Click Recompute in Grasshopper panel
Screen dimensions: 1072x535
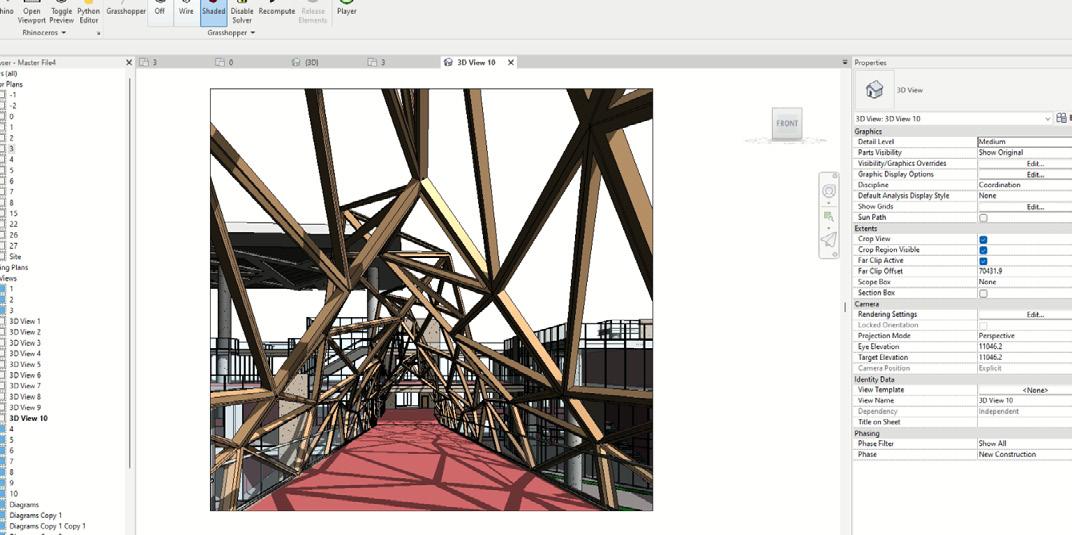277,10
